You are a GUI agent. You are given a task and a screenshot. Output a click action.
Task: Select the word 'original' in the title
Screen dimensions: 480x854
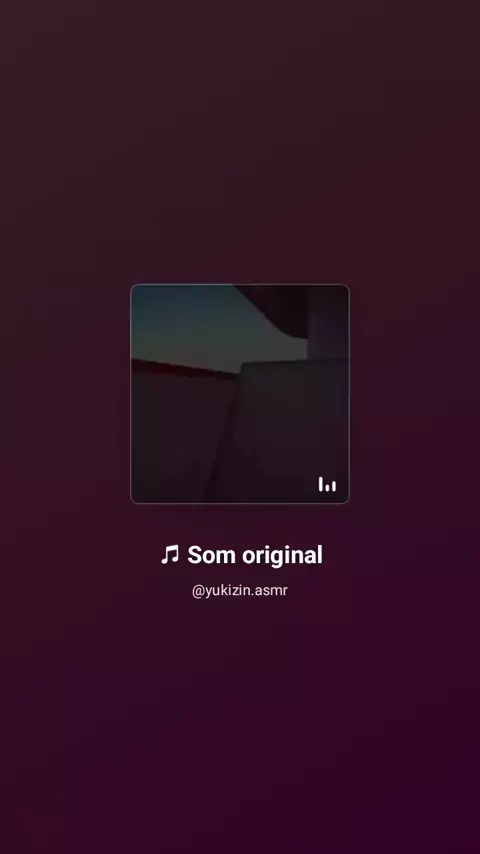(282, 556)
